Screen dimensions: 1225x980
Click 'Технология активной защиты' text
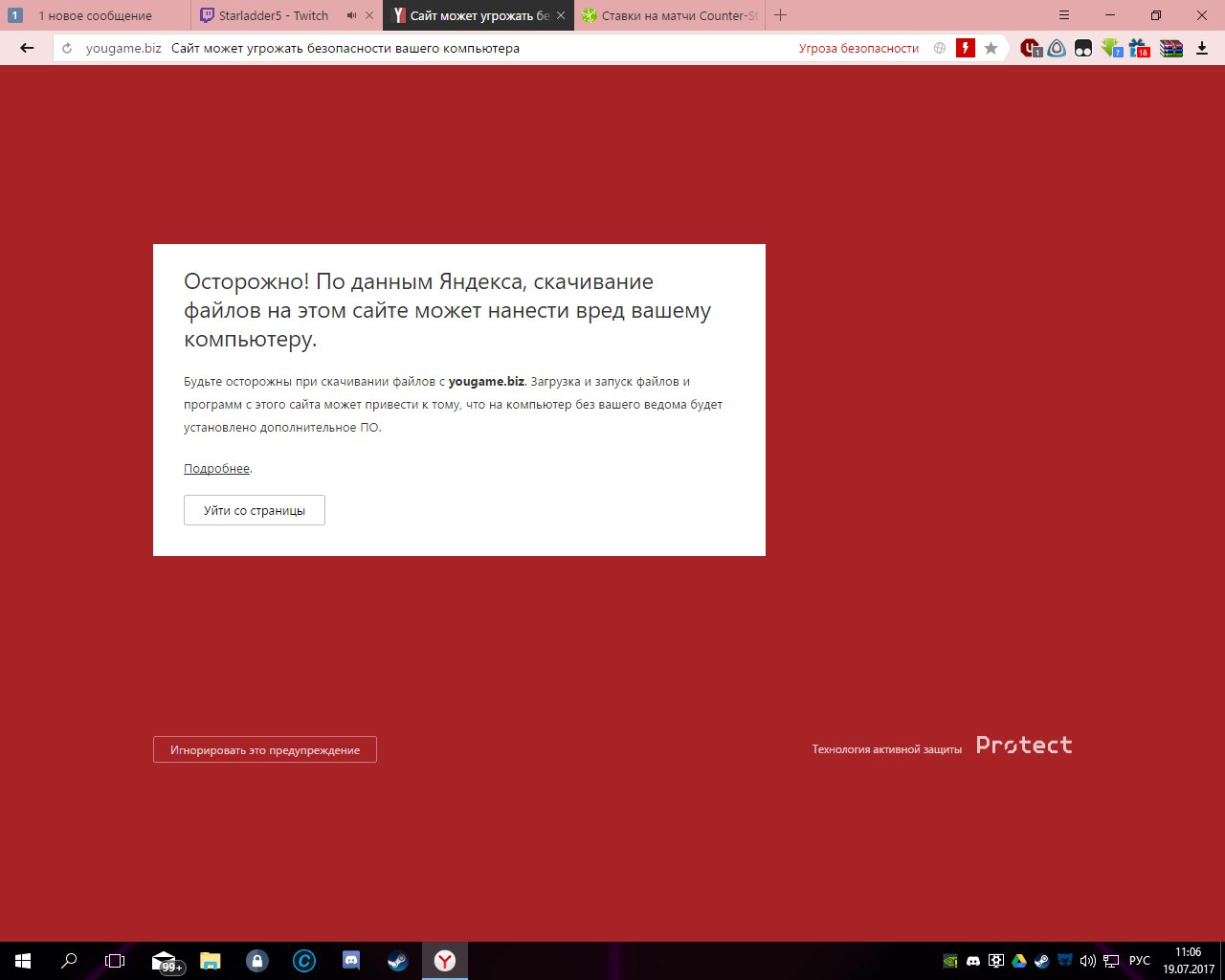pos(886,749)
